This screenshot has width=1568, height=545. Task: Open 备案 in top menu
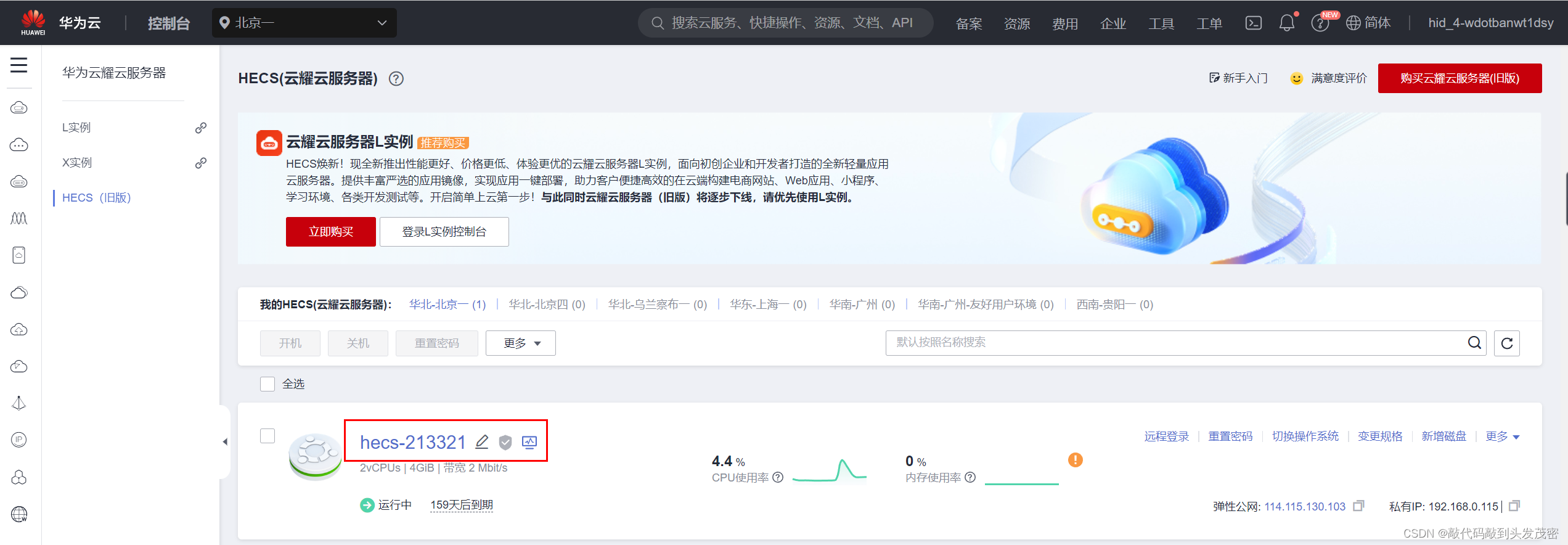coord(969,23)
